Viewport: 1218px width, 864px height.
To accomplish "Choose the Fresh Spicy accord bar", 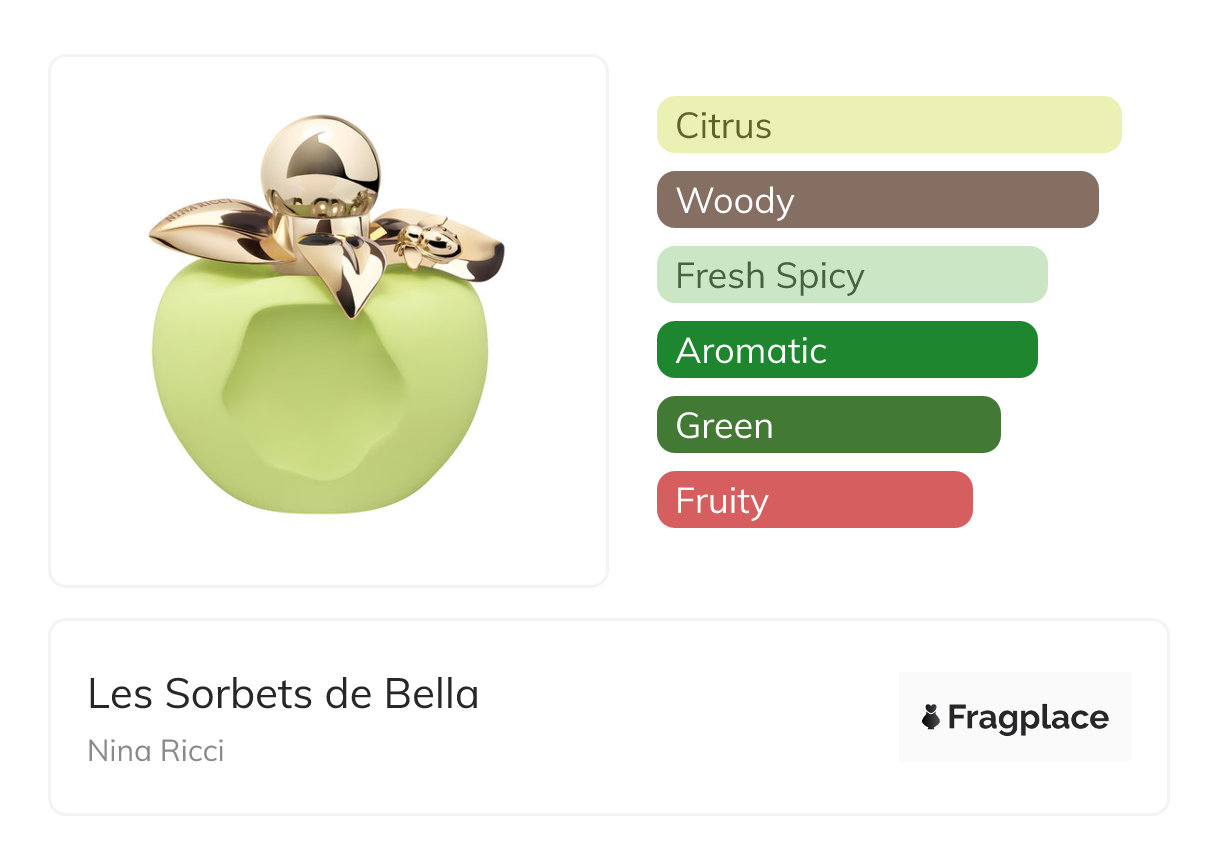I will 851,275.
